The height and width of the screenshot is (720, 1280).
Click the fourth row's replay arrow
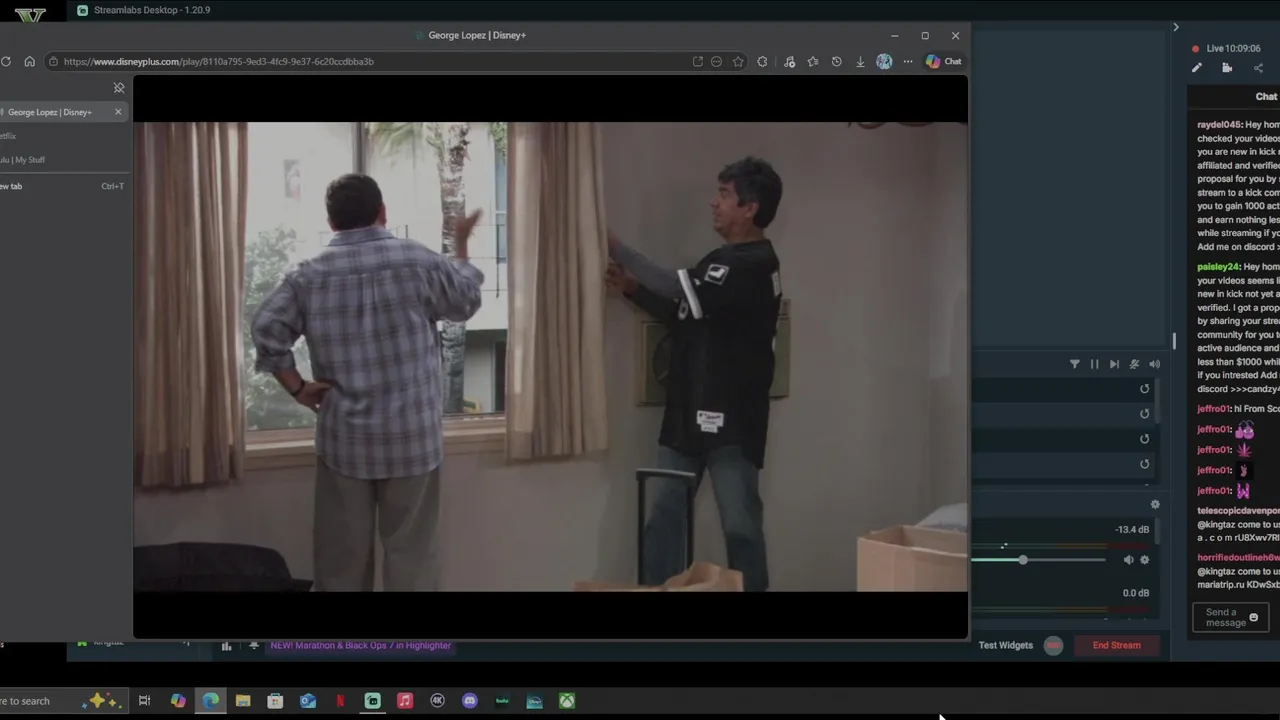(x=1145, y=464)
